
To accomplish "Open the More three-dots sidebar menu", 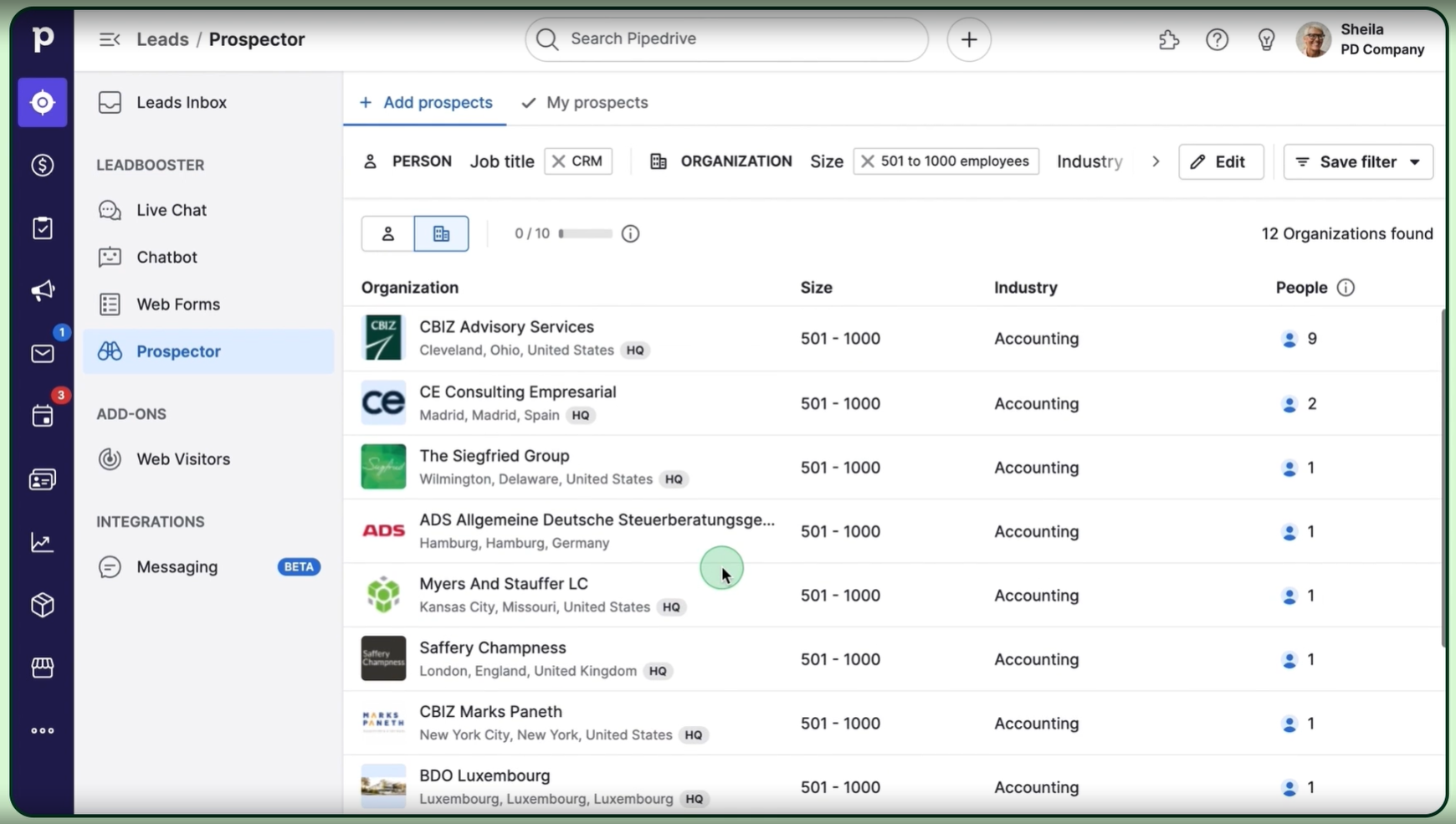I will (x=43, y=730).
